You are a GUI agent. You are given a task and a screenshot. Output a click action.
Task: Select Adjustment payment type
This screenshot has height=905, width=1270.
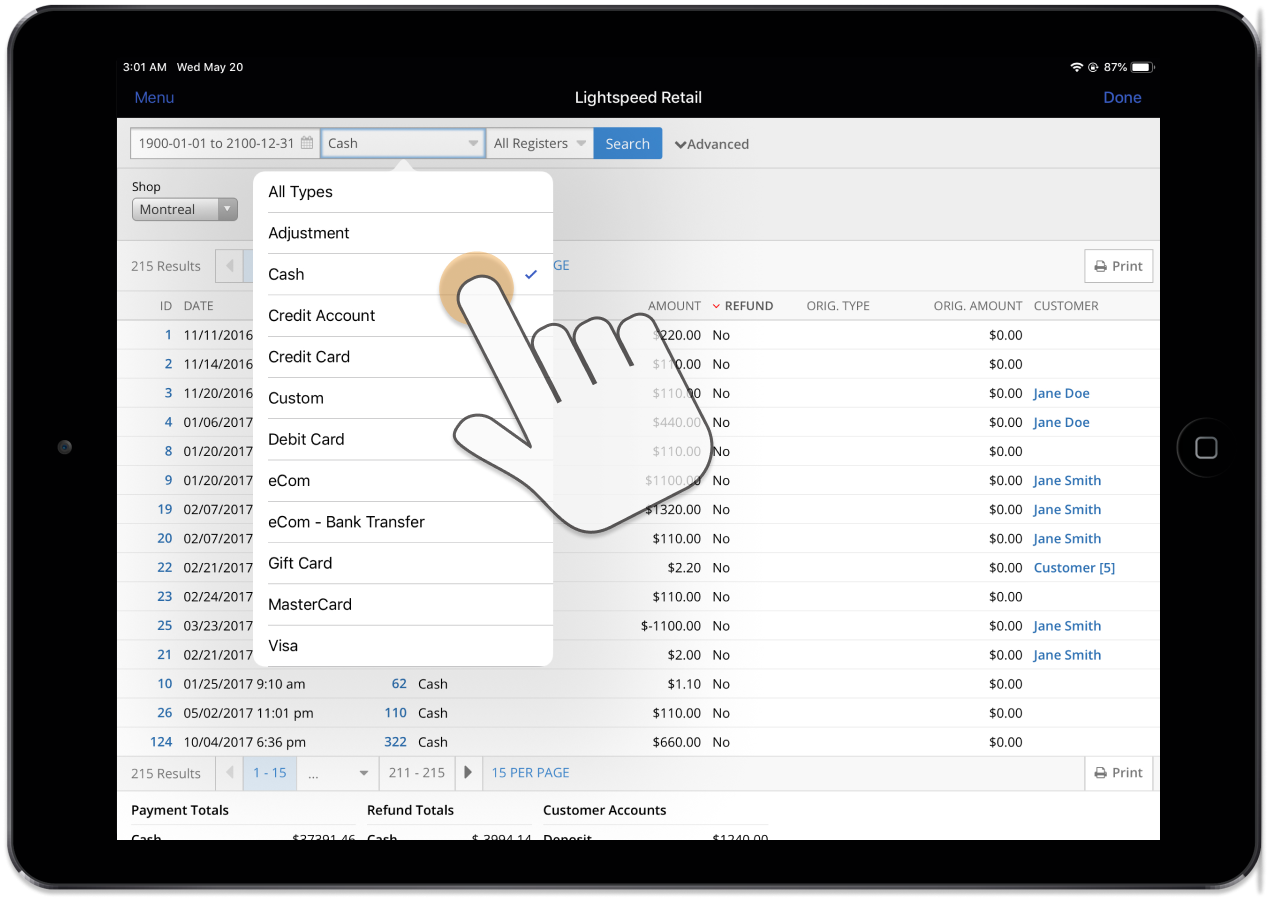(403, 233)
